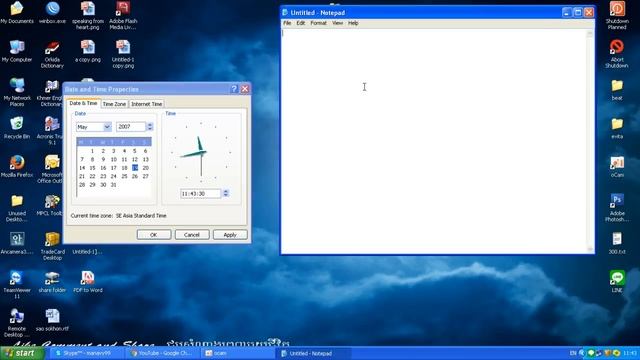Click the year spinner arrows
The height and width of the screenshot is (360, 640).
pyautogui.click(x=150, y=127)
